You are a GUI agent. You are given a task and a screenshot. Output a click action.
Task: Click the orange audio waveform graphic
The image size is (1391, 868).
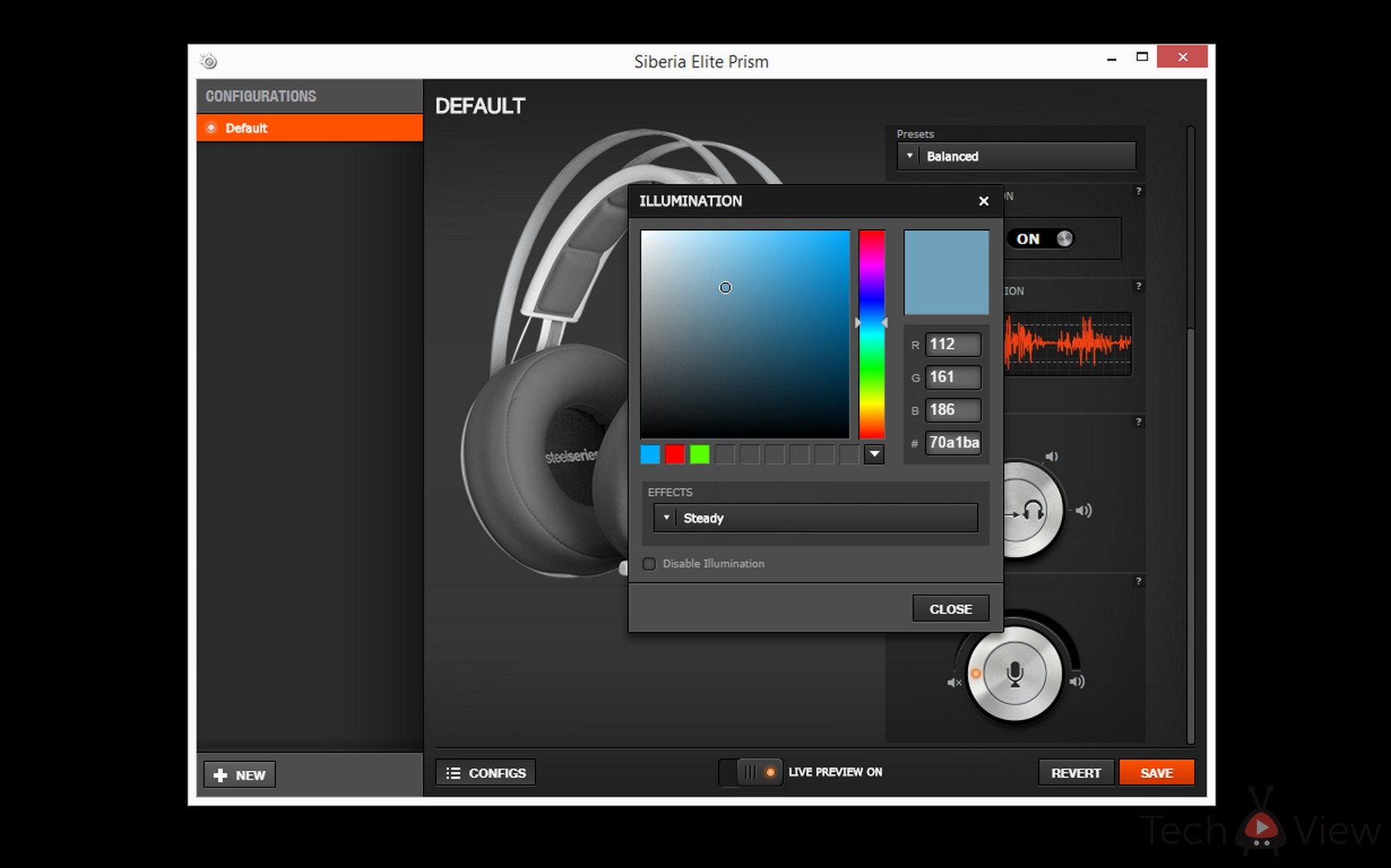1069,343
